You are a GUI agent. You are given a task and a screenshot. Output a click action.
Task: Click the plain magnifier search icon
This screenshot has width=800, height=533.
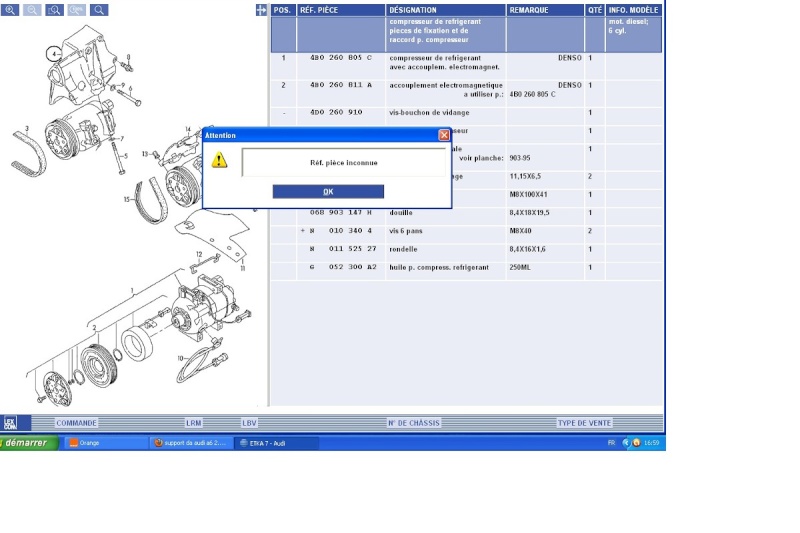pyautogui.click(x=99, y=10)
